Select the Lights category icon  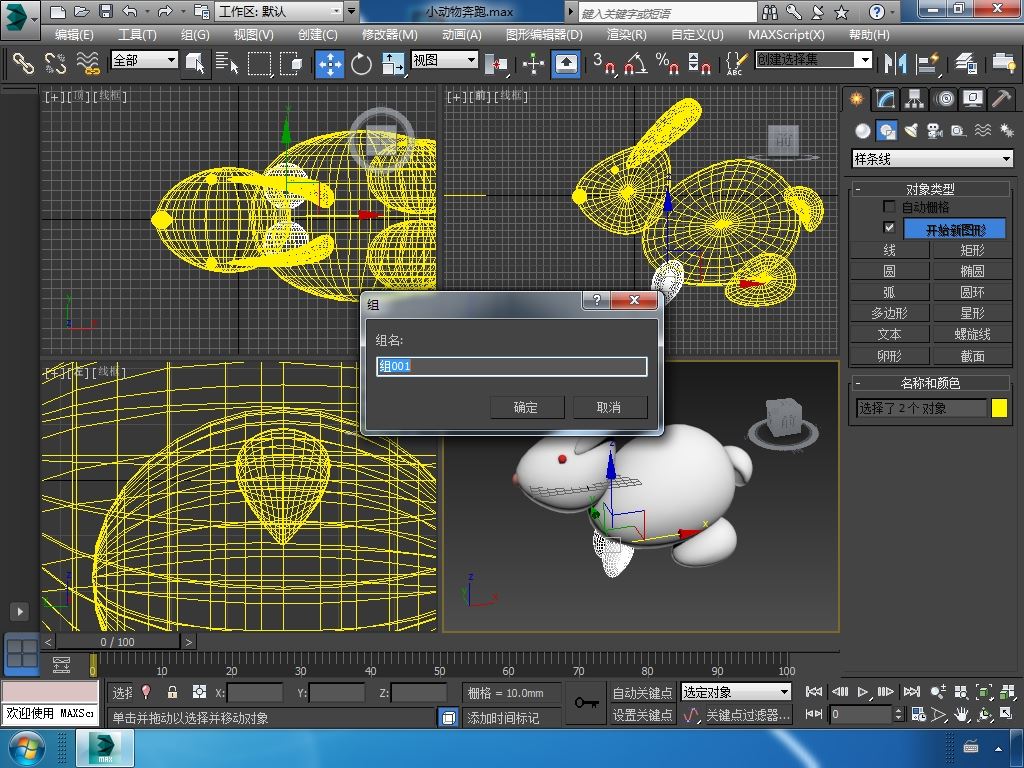[911, 131]
